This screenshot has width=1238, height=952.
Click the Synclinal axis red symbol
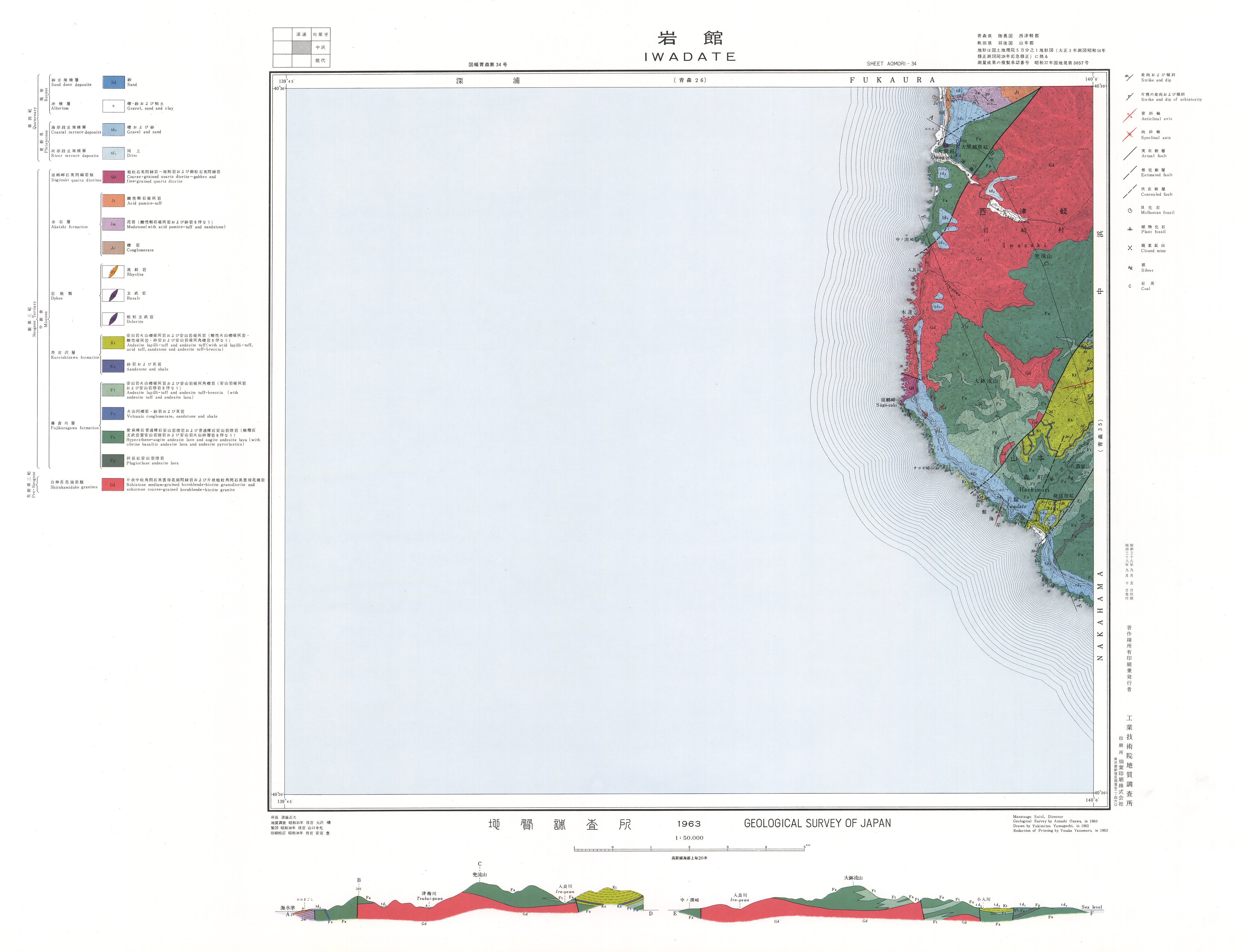click(x=1130, y=135)
